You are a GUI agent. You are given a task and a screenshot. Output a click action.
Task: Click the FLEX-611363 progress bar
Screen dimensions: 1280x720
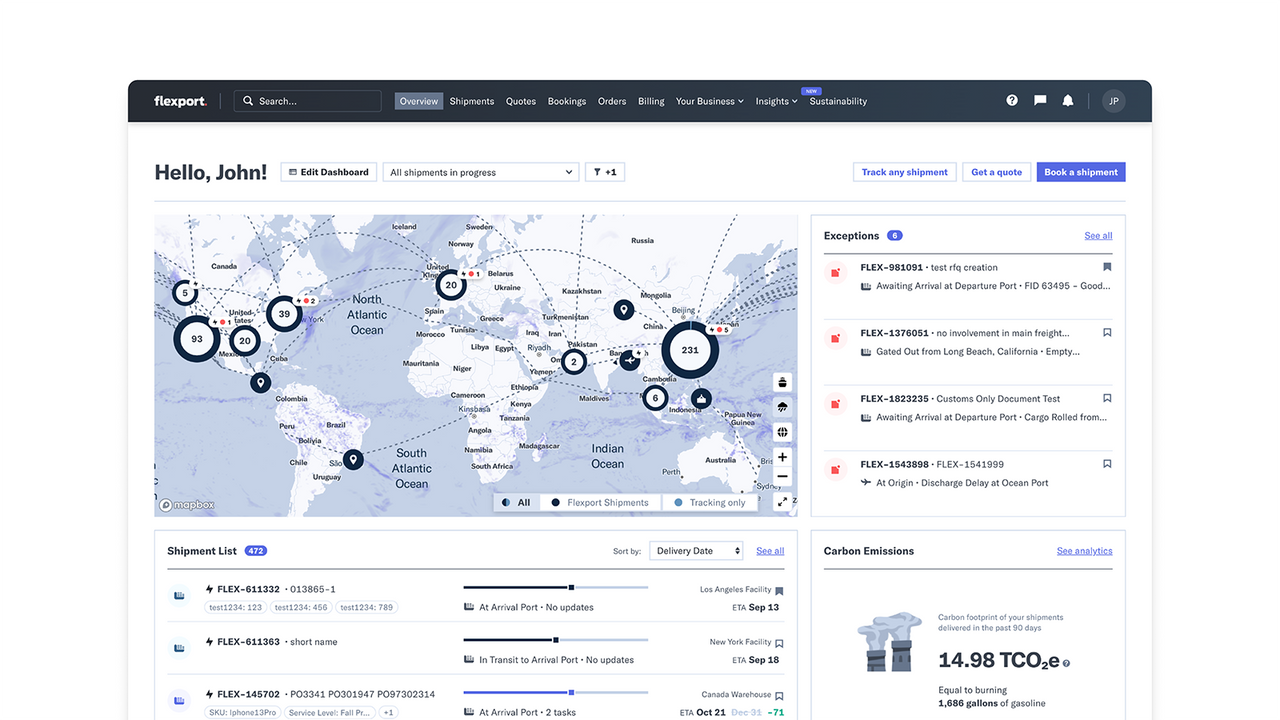tap(556, 640)
